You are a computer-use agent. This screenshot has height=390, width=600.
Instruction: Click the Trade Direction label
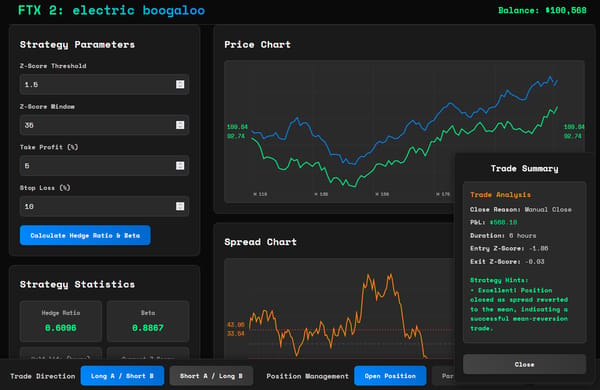43,376
